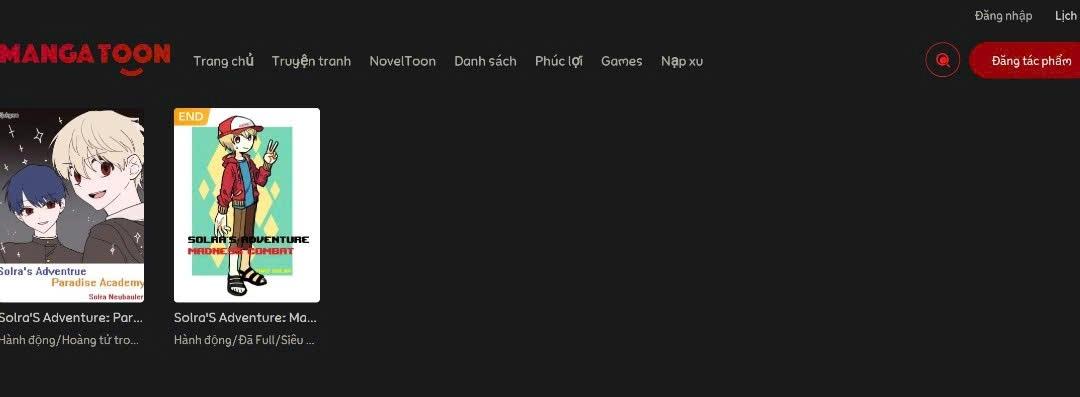Click title Solra'S Adventure: Par...

pyautogui.click(x=71, y=318)
